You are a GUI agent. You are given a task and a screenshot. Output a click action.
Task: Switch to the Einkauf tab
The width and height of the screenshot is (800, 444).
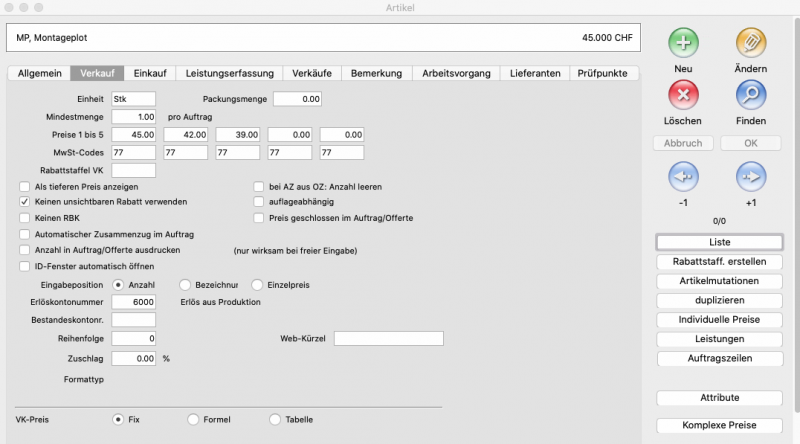tap(150, 73)
